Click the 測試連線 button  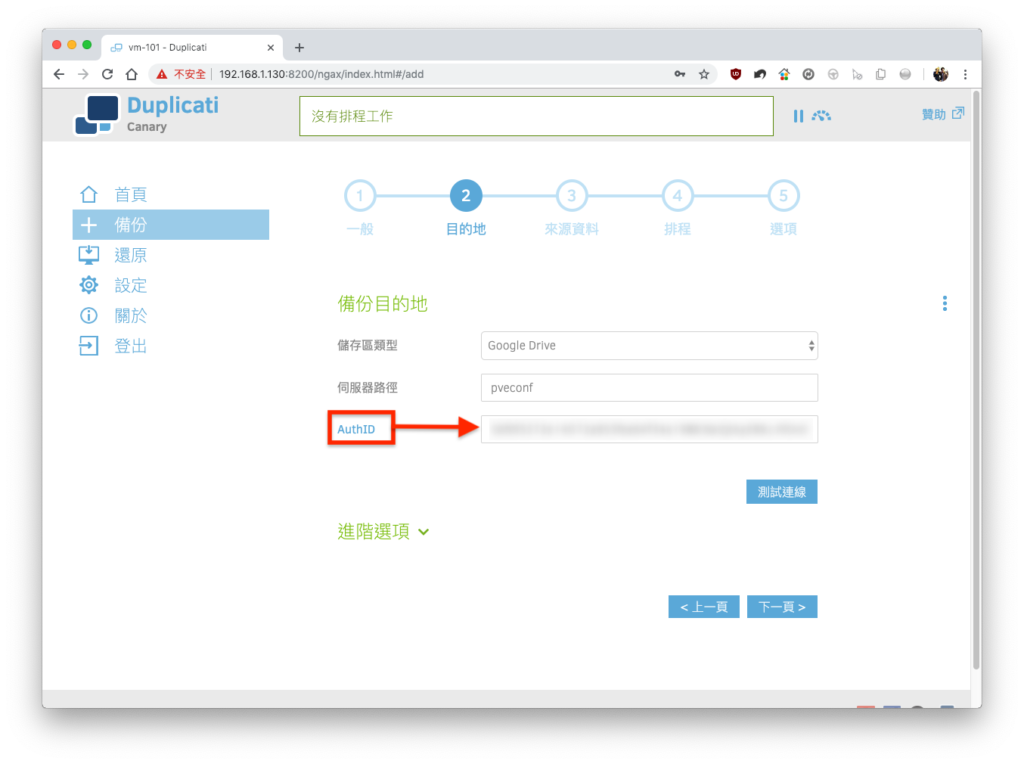pyautogui.click(x=782, y=492)
